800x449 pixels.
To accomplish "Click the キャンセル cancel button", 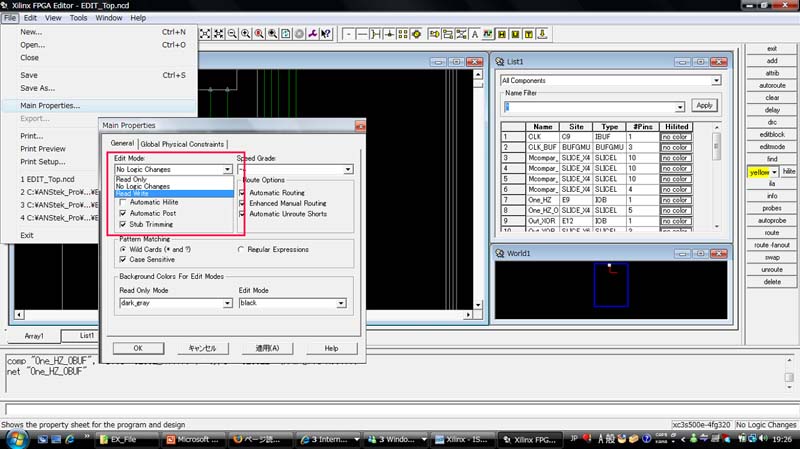I will [x=203, y=348].
